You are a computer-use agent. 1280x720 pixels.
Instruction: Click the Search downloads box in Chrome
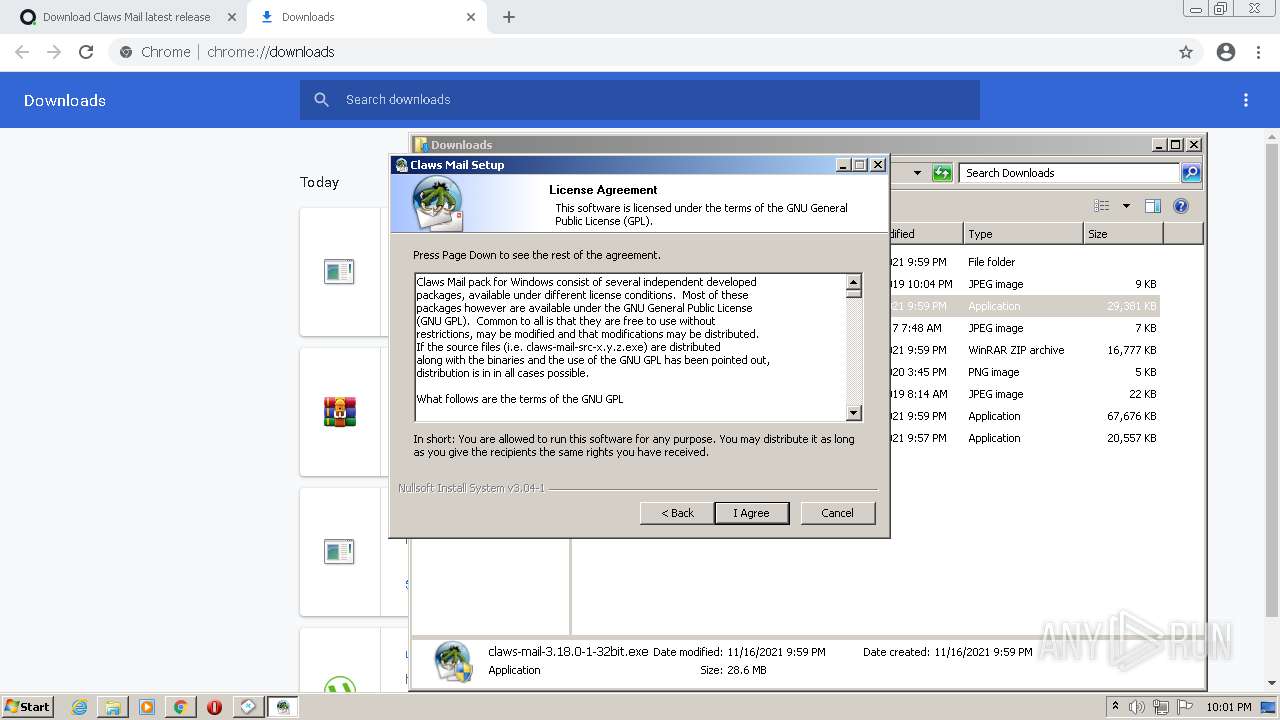(x=640, y=100)
